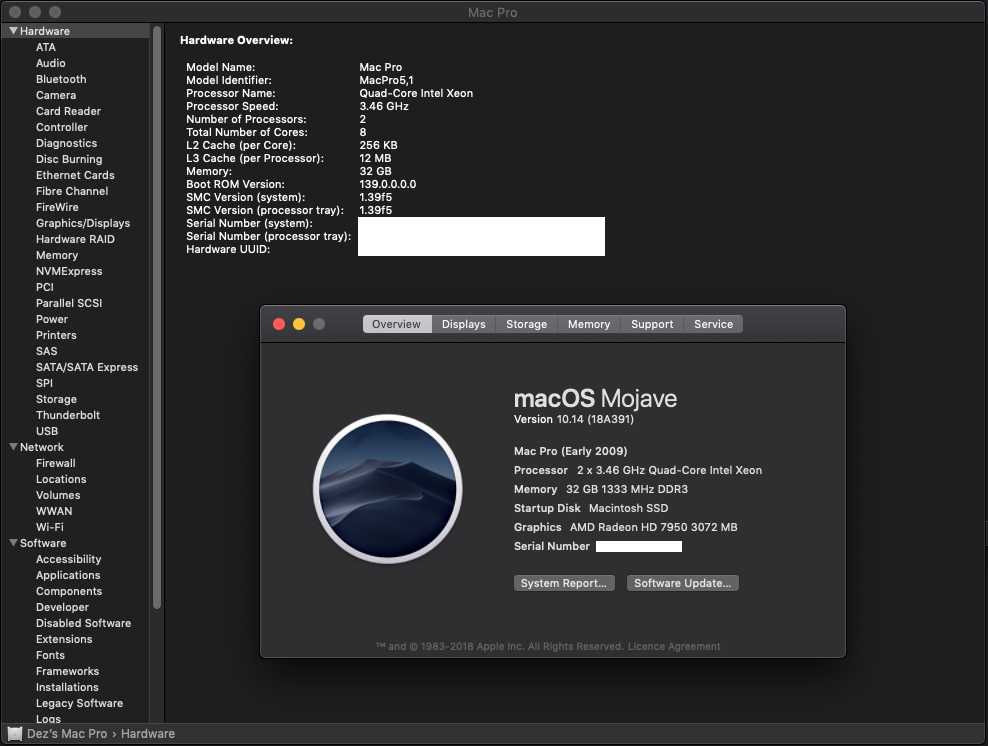Select Controller under Hardware
The width and height of the screenshot is (988, 746).
point(62,127)
